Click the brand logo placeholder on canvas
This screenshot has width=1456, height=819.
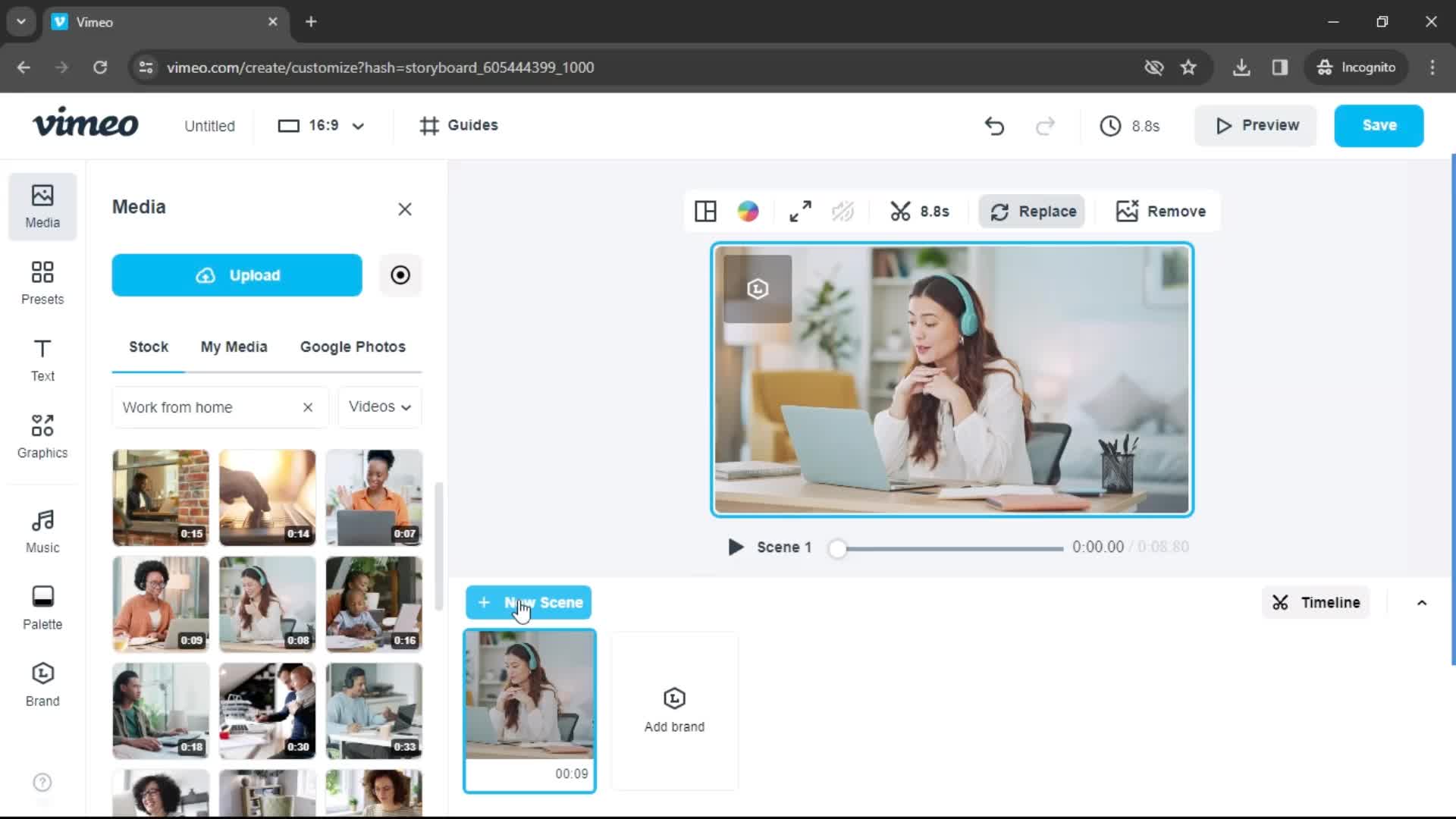(x=758, y=289)
